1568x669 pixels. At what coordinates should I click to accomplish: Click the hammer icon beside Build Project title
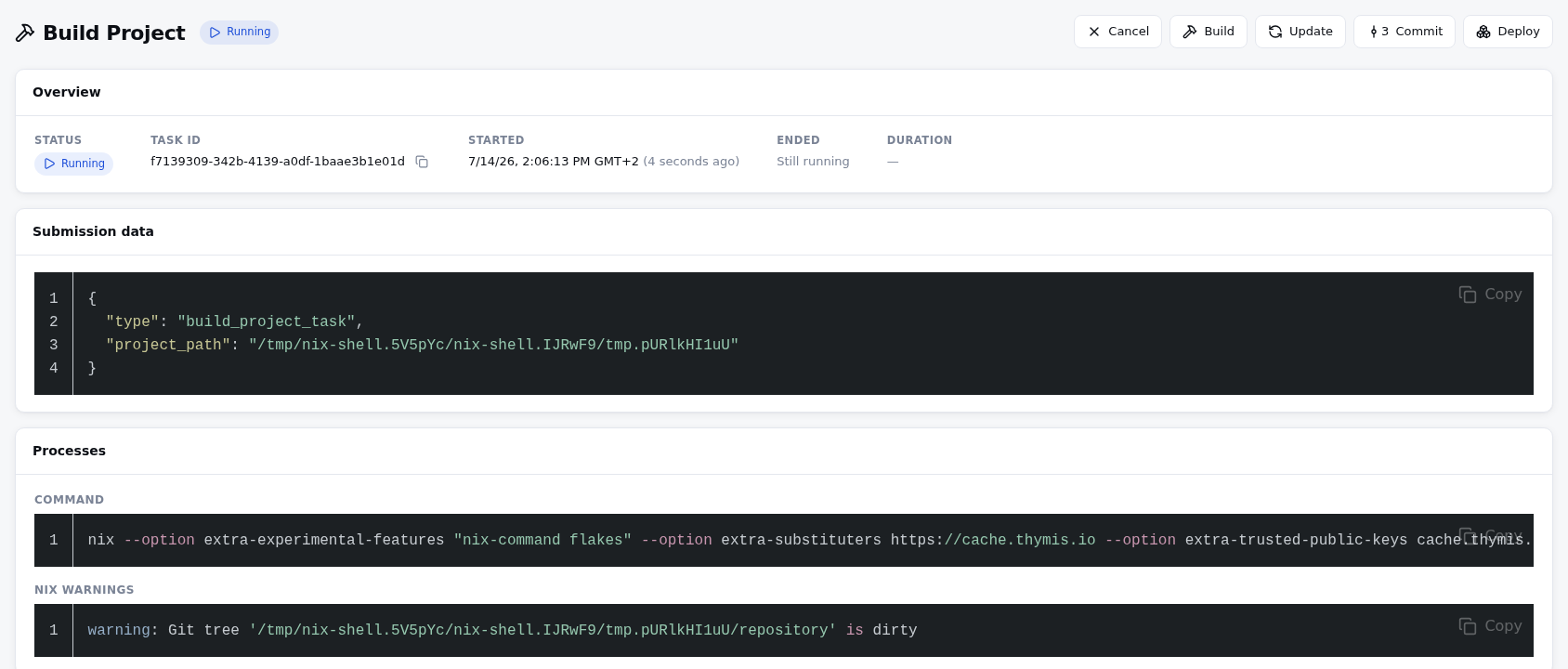[x=25, y=33]
